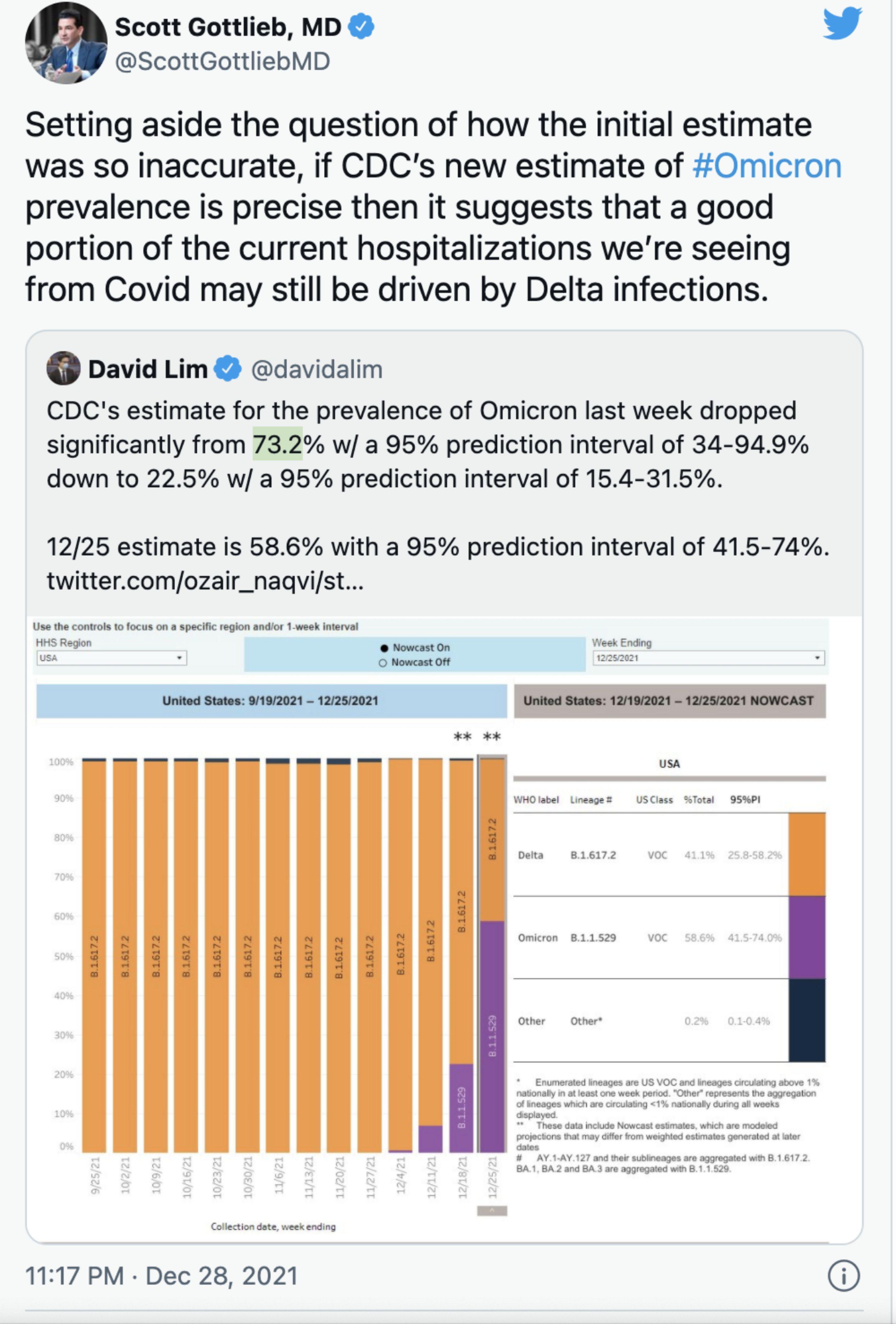Open the #Omicron hashtag link
This screenshot has height=1324, width=896.
pyautogui.click(x=767, y=166)
